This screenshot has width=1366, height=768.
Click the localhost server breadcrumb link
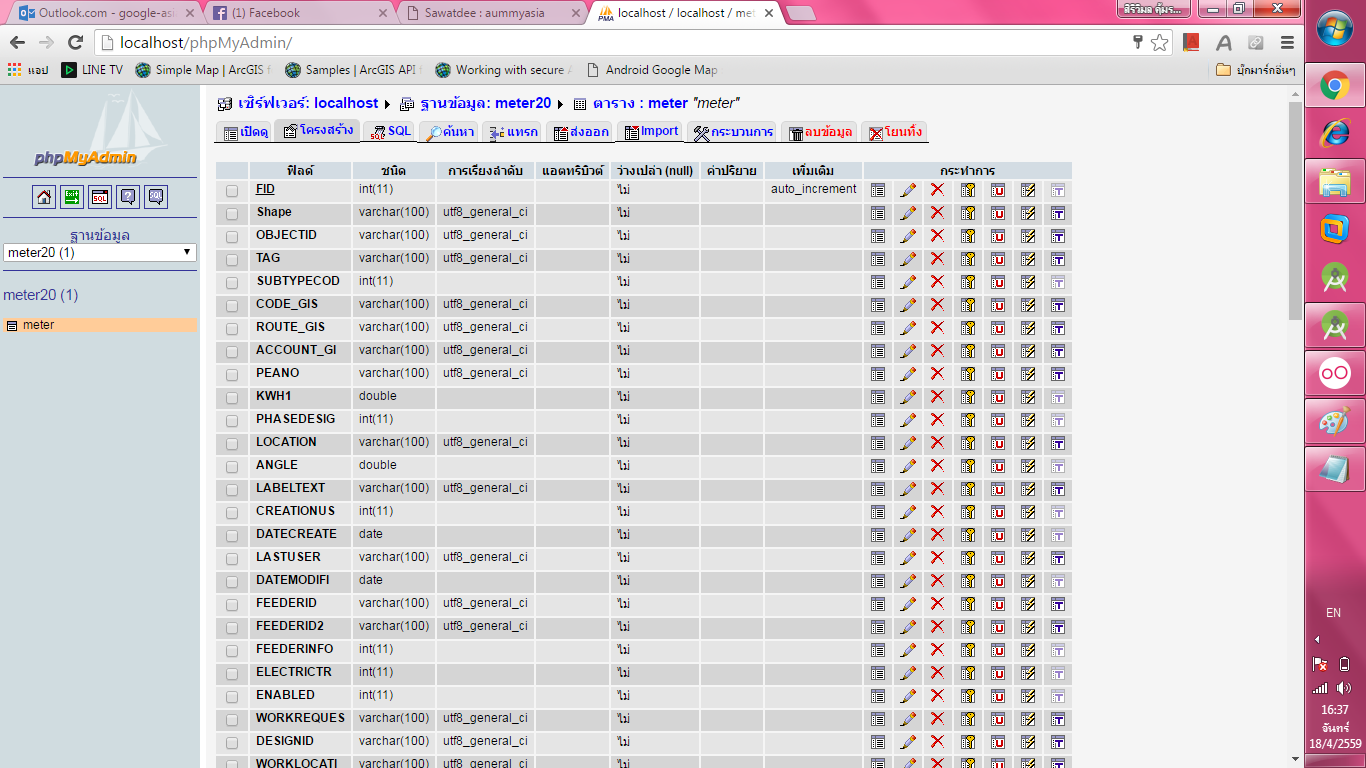(x=308, y=103)
